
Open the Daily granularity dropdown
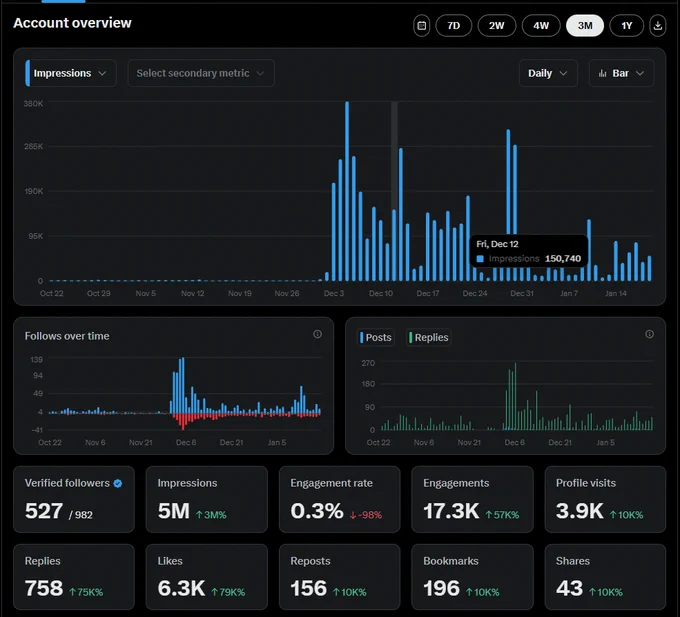click(548, 73)
